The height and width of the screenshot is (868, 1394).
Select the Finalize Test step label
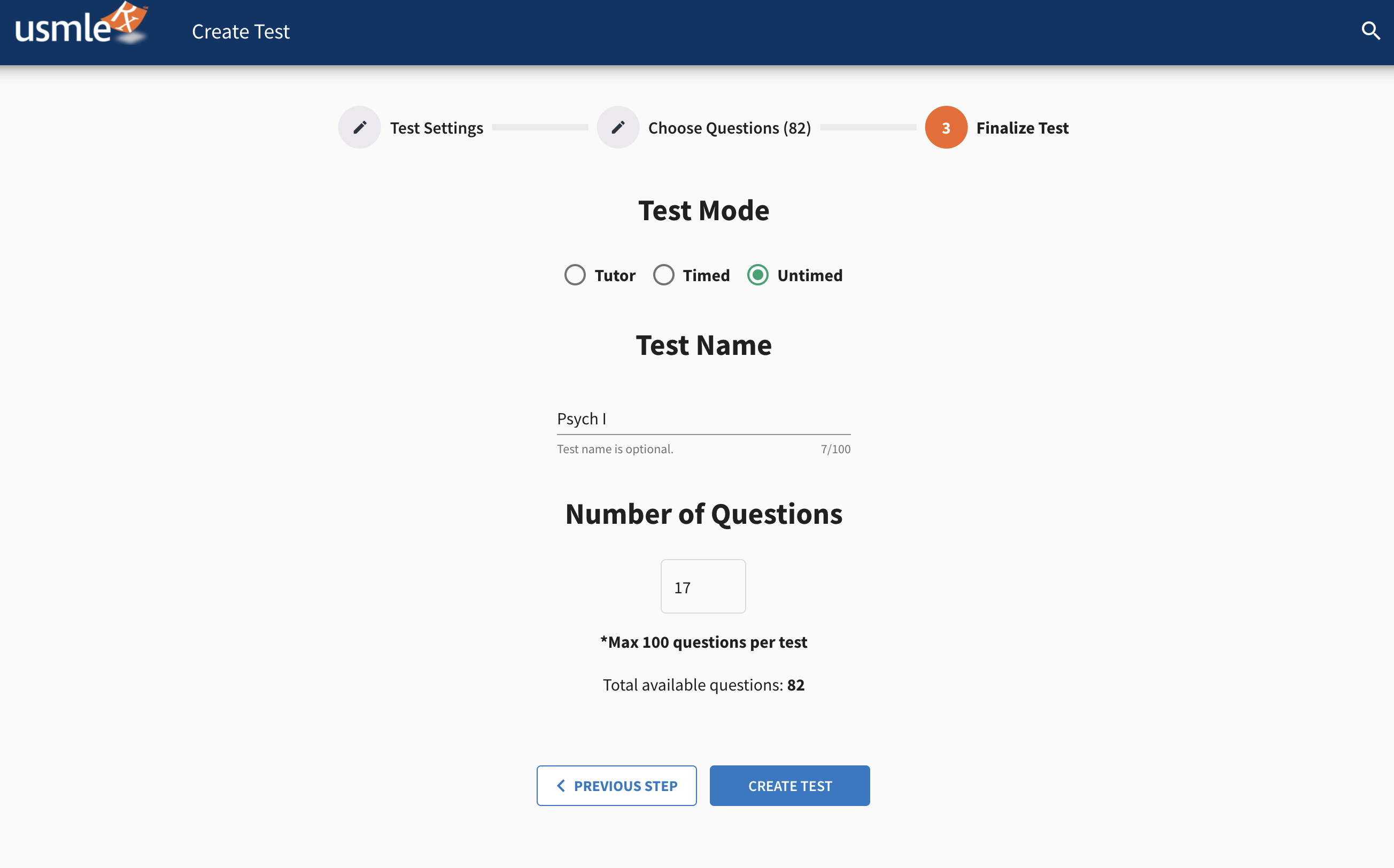pos(1022,127)
